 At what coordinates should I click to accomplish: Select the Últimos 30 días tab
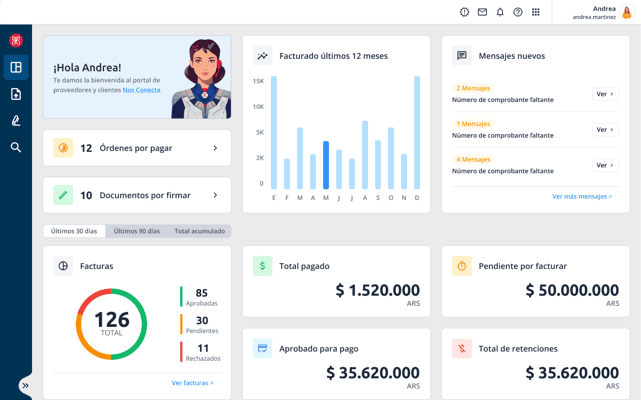click(x=74, y=231)
